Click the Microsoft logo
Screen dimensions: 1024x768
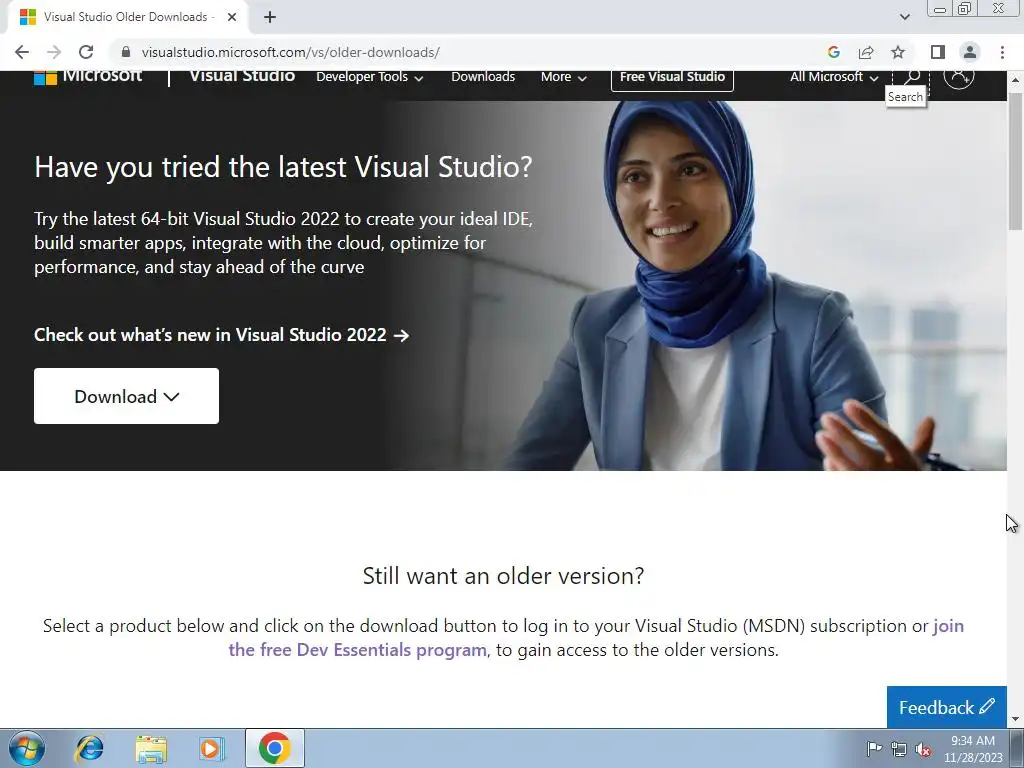[88, 76]
